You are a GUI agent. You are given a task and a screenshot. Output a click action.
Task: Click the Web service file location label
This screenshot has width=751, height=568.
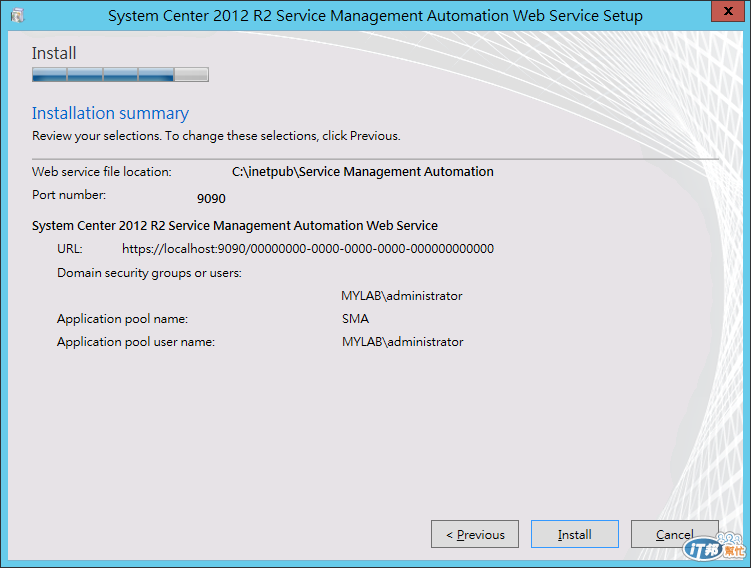(x=102, y=171)
